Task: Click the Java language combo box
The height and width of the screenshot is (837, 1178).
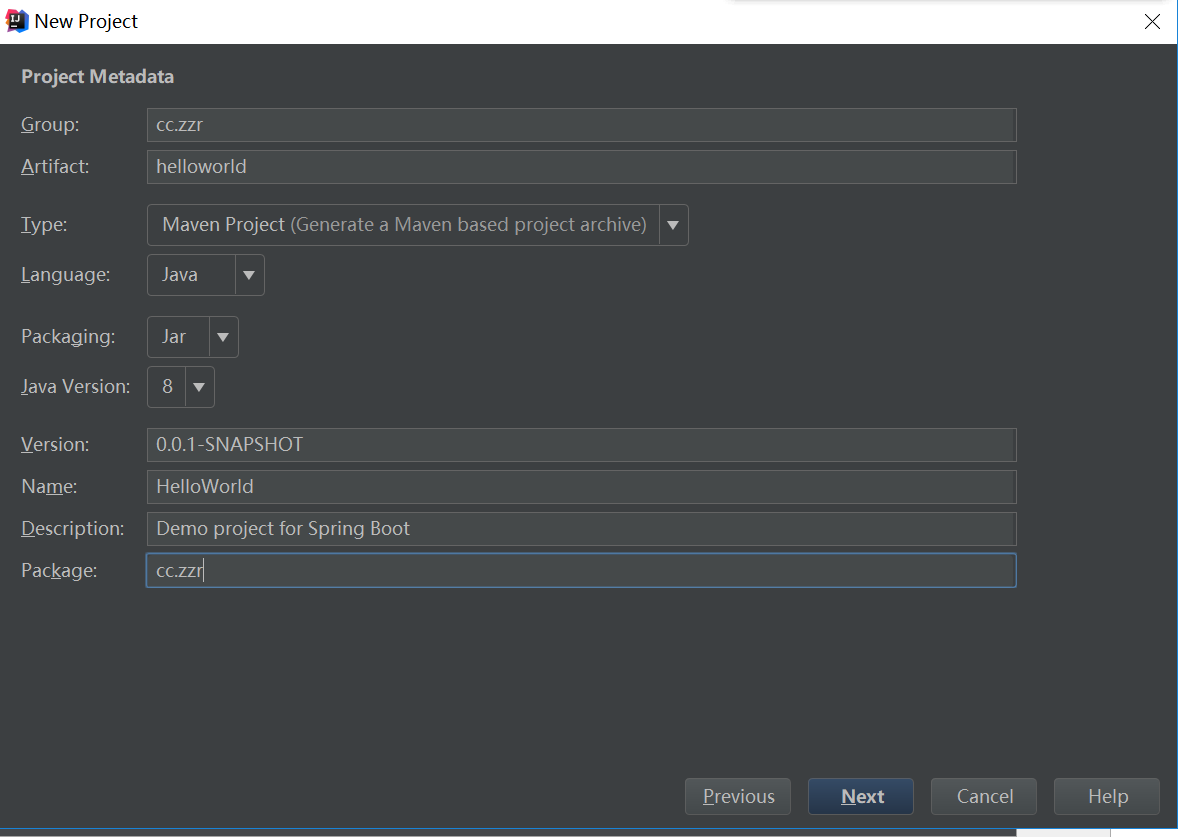Action: pyautogui.click(x=191, y=275)
